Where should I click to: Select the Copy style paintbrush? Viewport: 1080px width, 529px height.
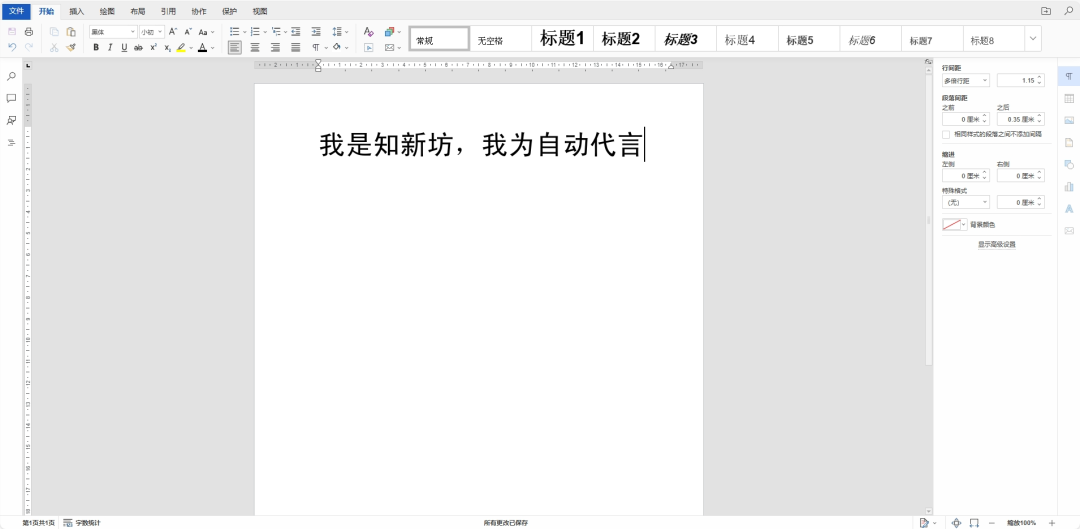(71, 48)
